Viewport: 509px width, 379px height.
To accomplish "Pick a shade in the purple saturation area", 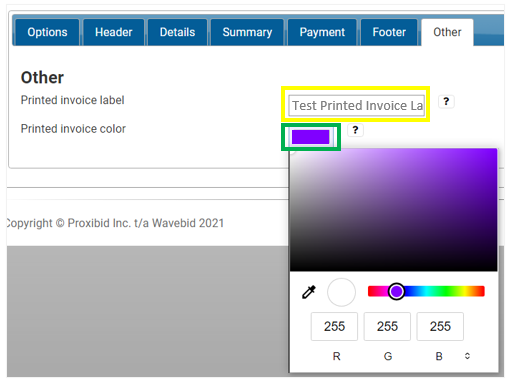I will 393,210.
